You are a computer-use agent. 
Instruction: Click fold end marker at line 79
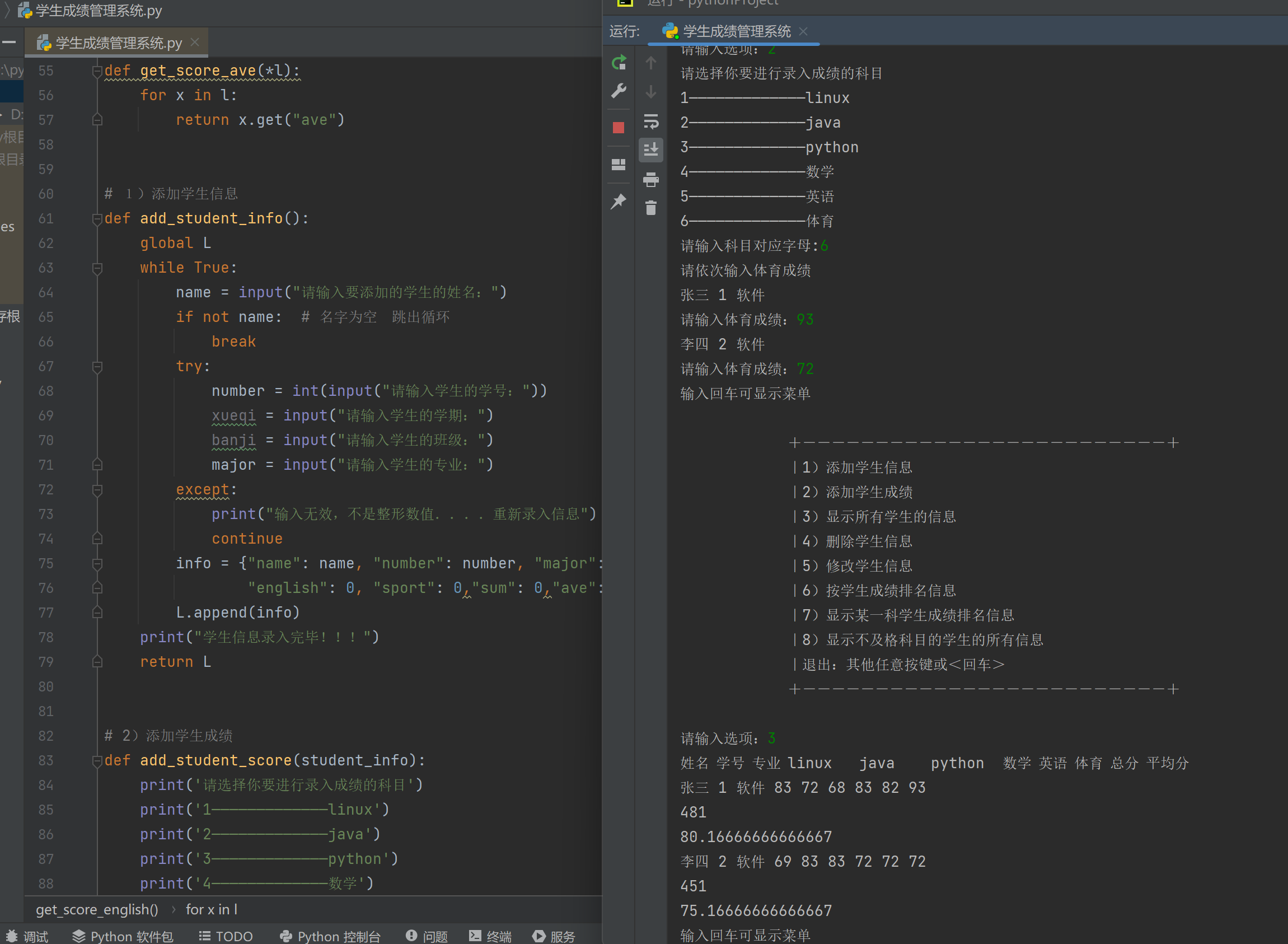(x=97, y=662)
